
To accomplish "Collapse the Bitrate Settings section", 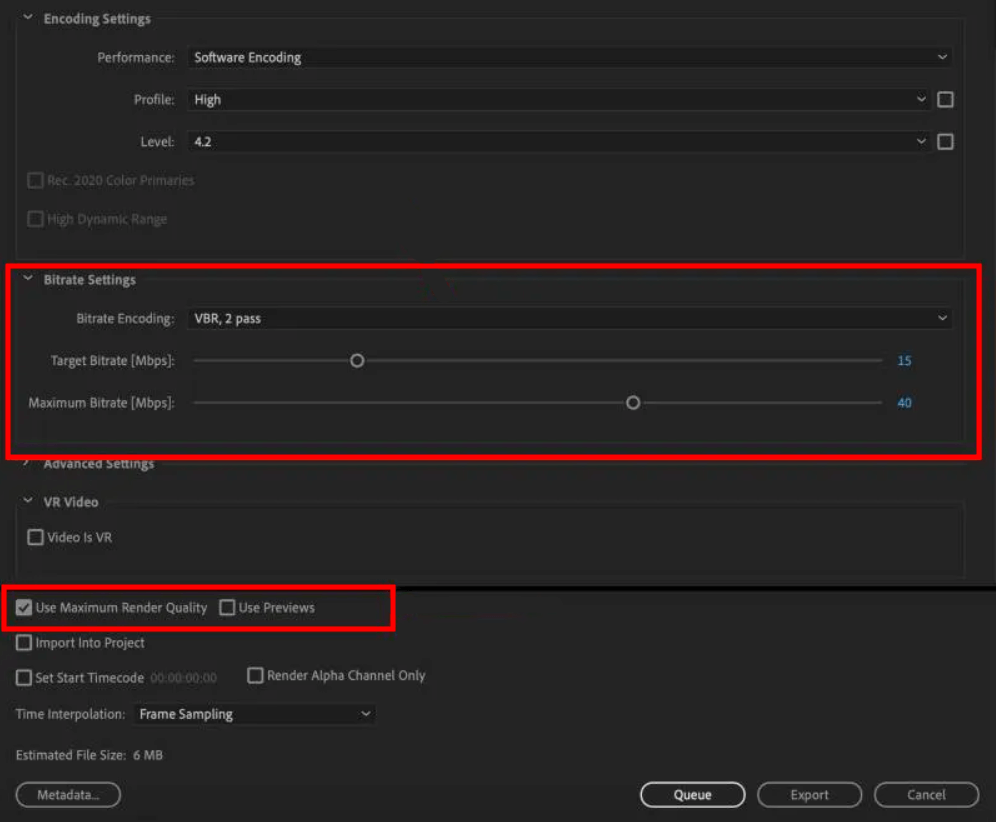I will [x=28, y=280].
